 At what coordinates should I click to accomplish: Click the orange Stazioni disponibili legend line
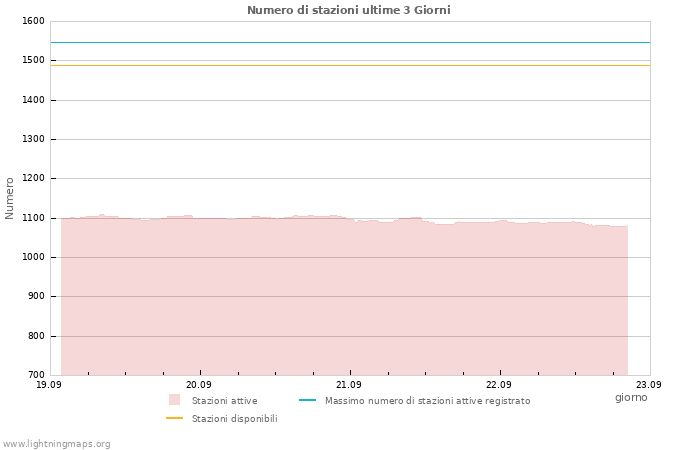pyautogui.click(x=175, y=418)
